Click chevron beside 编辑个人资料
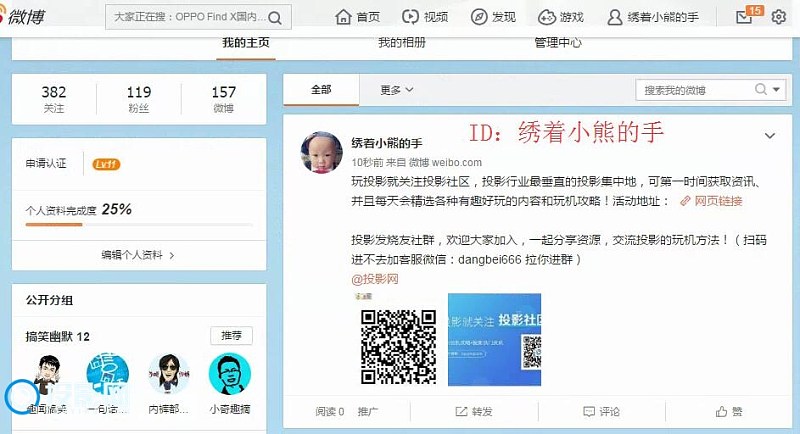Viewport: 800px width, 434px height. 171,256
